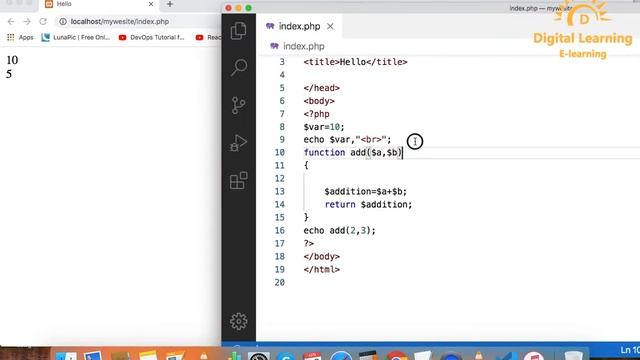
Task: Close the index.php editor tab
Action: pyautogui.click(x=330, y=26)
